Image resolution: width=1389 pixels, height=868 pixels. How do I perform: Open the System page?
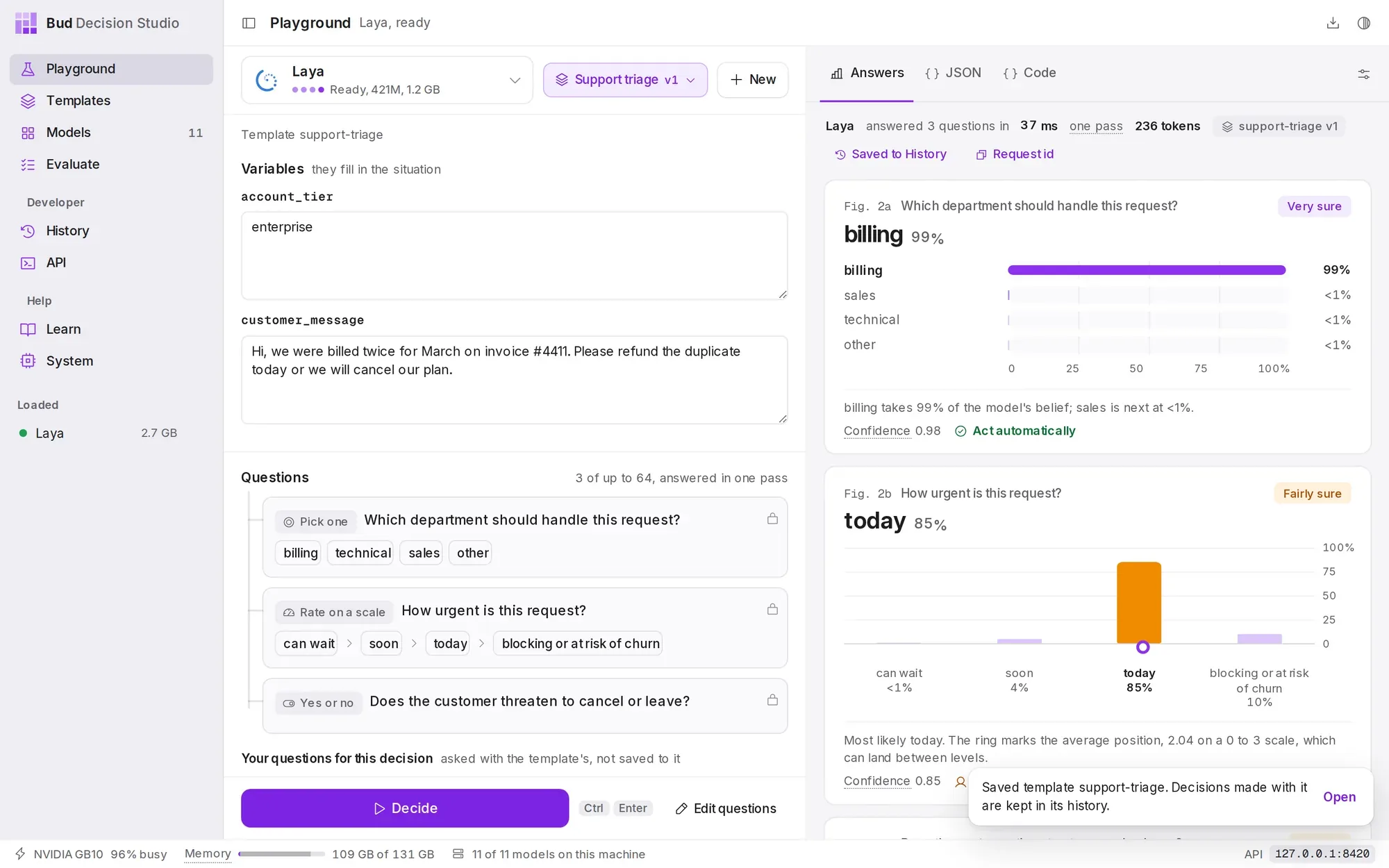pos(111,362)
